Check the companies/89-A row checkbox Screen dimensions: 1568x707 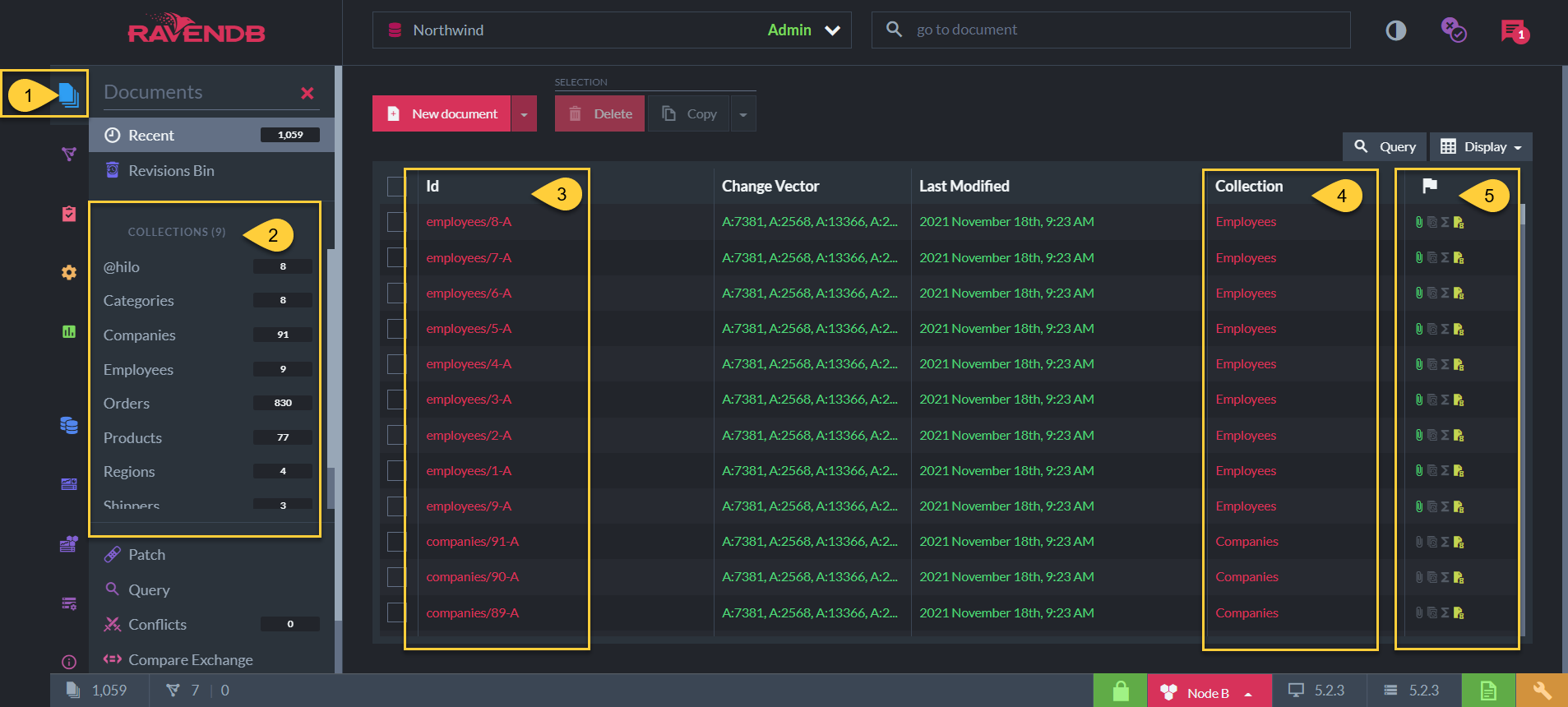[396, 612]
